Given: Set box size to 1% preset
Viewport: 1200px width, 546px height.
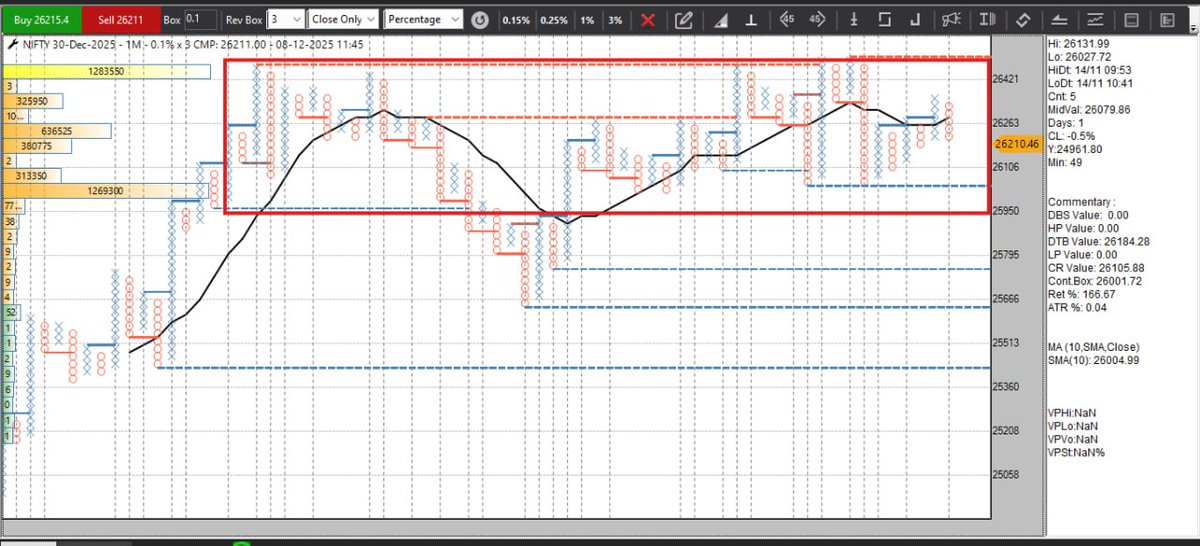Looking at the screenshot, I should click(x=586, y=19).
